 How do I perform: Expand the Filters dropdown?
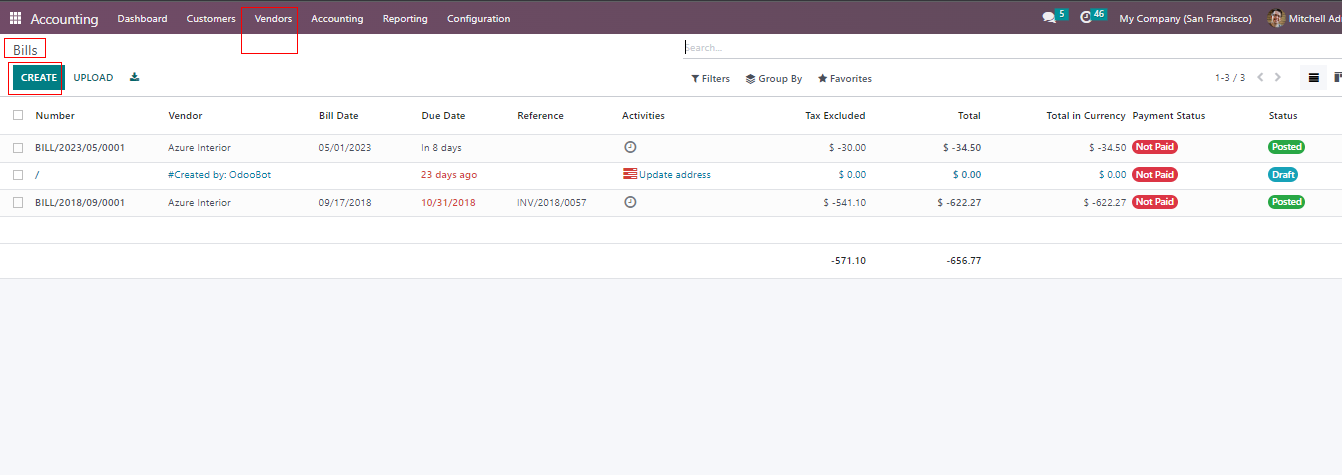711,79
